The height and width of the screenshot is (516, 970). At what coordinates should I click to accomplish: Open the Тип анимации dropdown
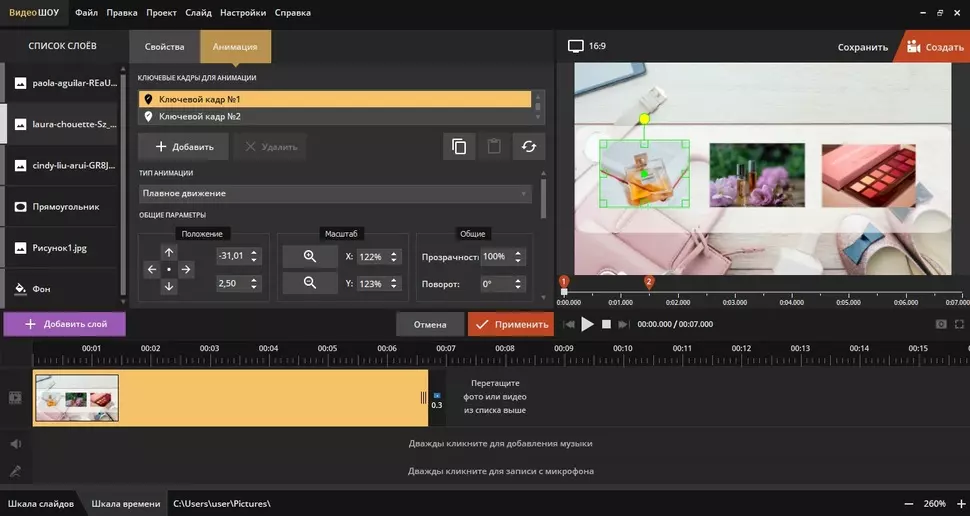coord(335,193)
